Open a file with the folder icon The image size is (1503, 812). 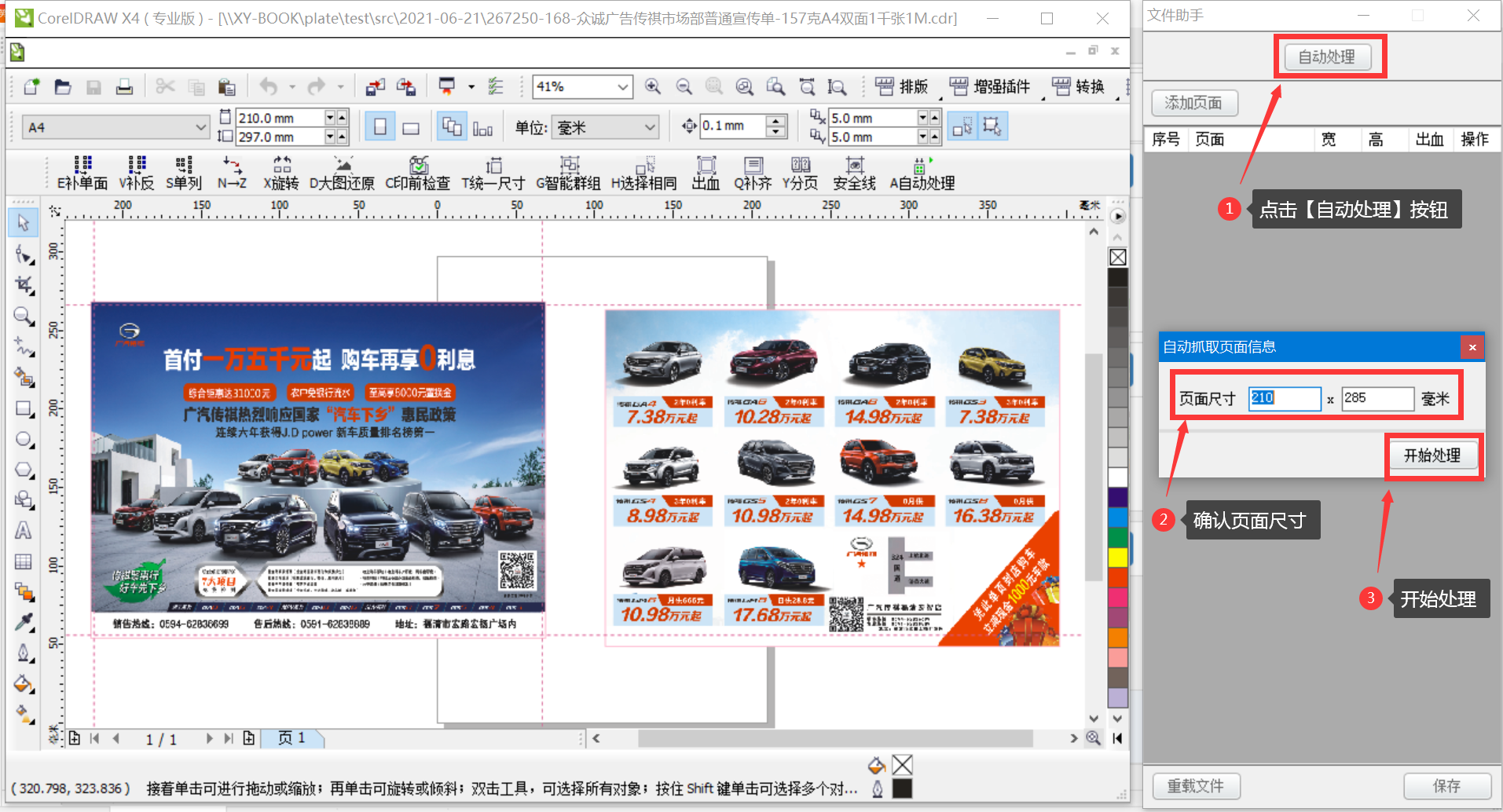point(63,86)
